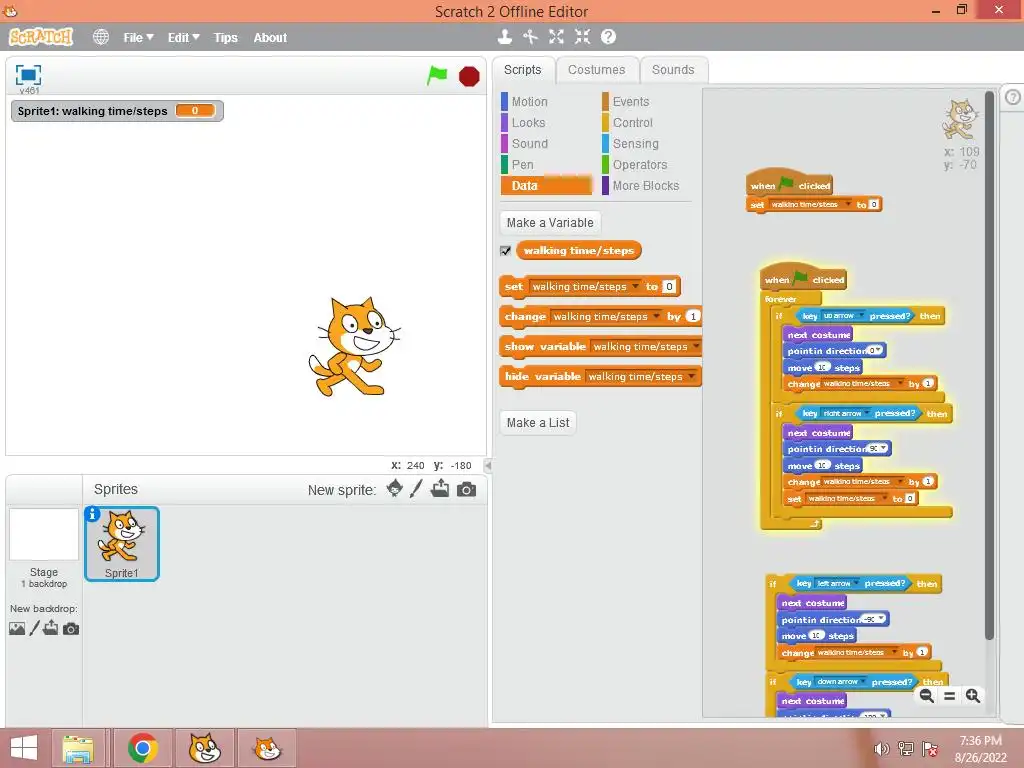Select the Sensing block category
Screen dimensions: 1024x768
635,144
